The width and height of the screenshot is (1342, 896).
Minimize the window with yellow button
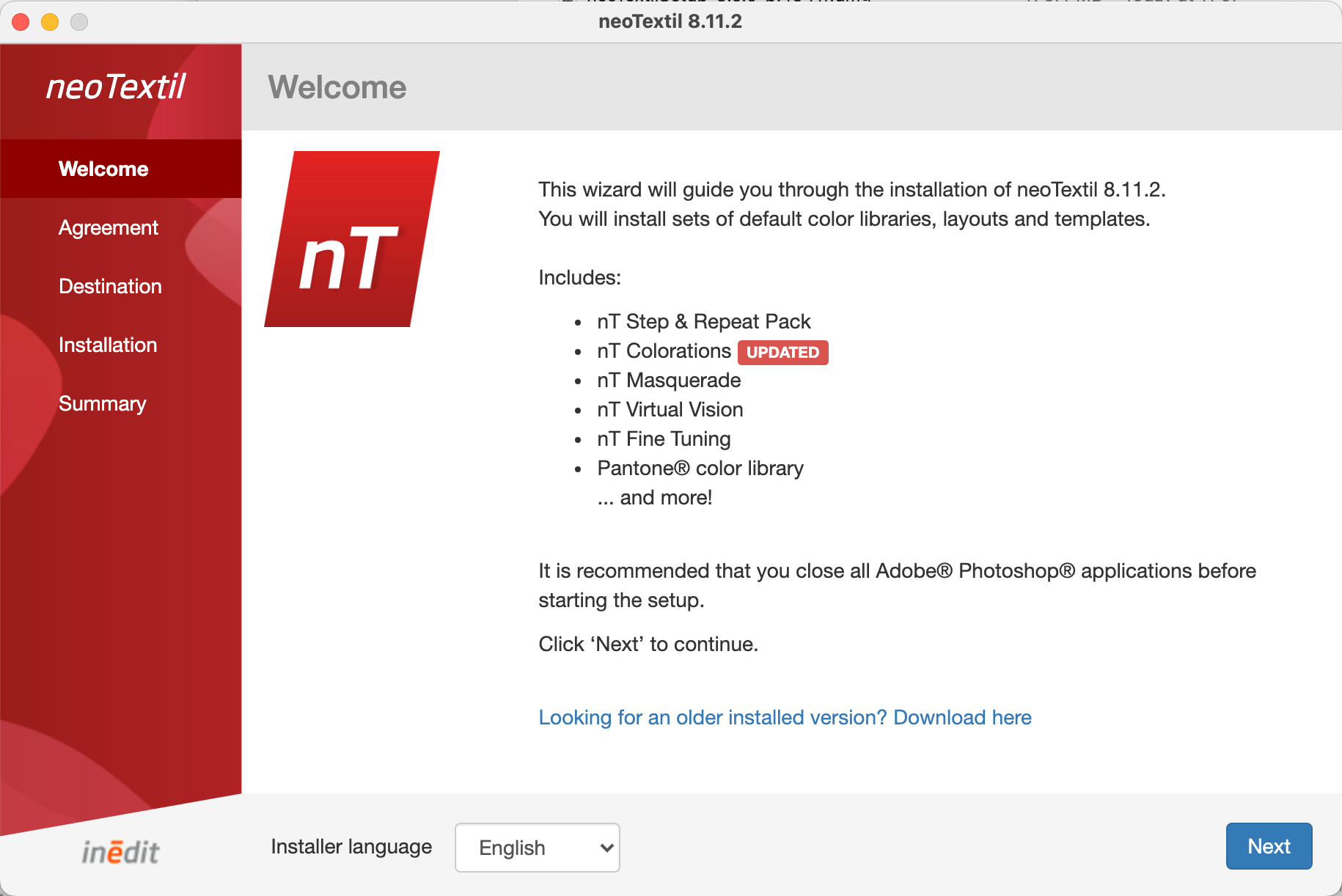(x=50, y=22)
